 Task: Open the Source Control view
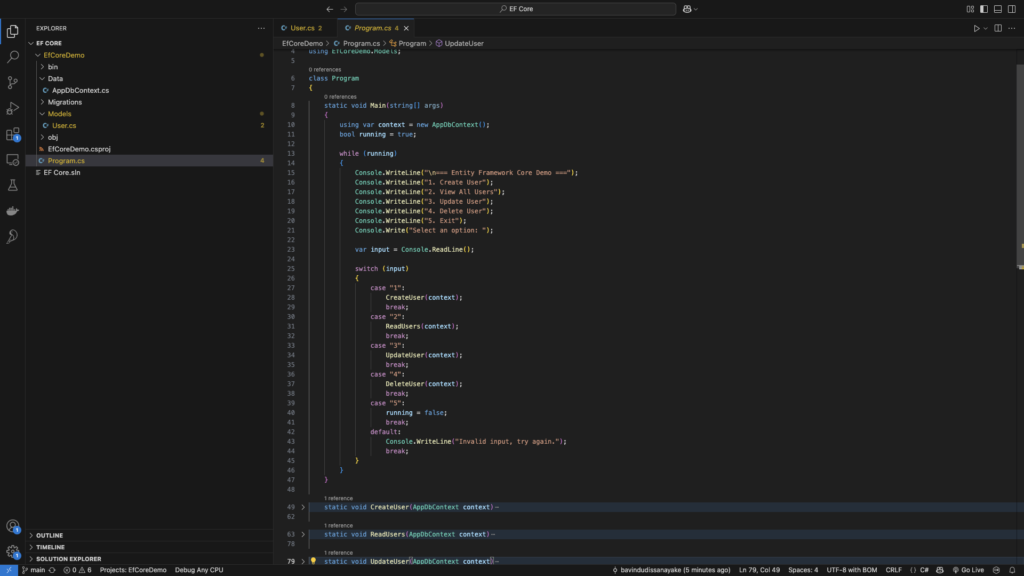[12, 82]
